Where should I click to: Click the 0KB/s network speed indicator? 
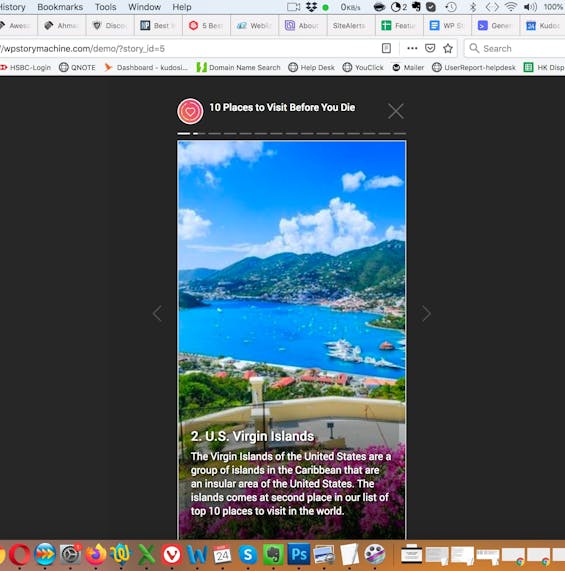point(350,7)
